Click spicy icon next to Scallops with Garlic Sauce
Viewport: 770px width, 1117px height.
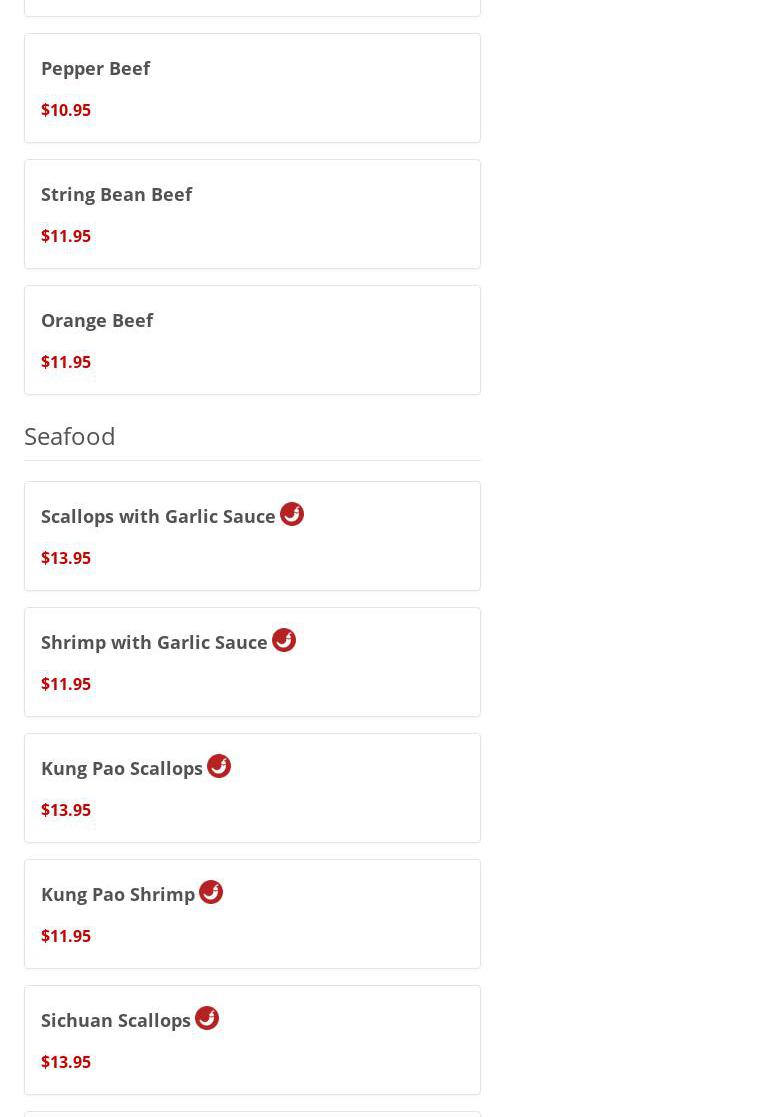[292, 514]
